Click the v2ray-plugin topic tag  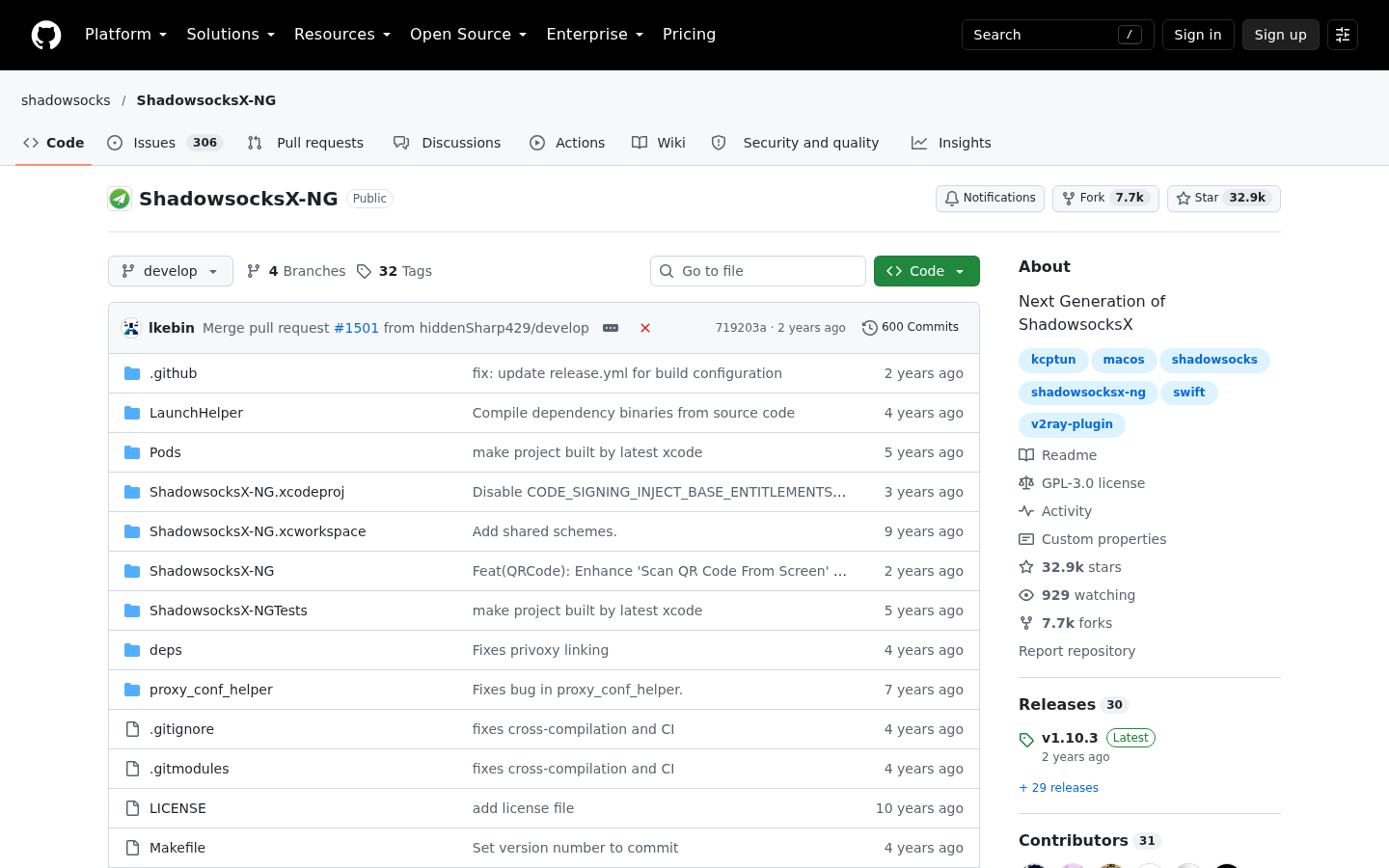[x=1072, y=424]
